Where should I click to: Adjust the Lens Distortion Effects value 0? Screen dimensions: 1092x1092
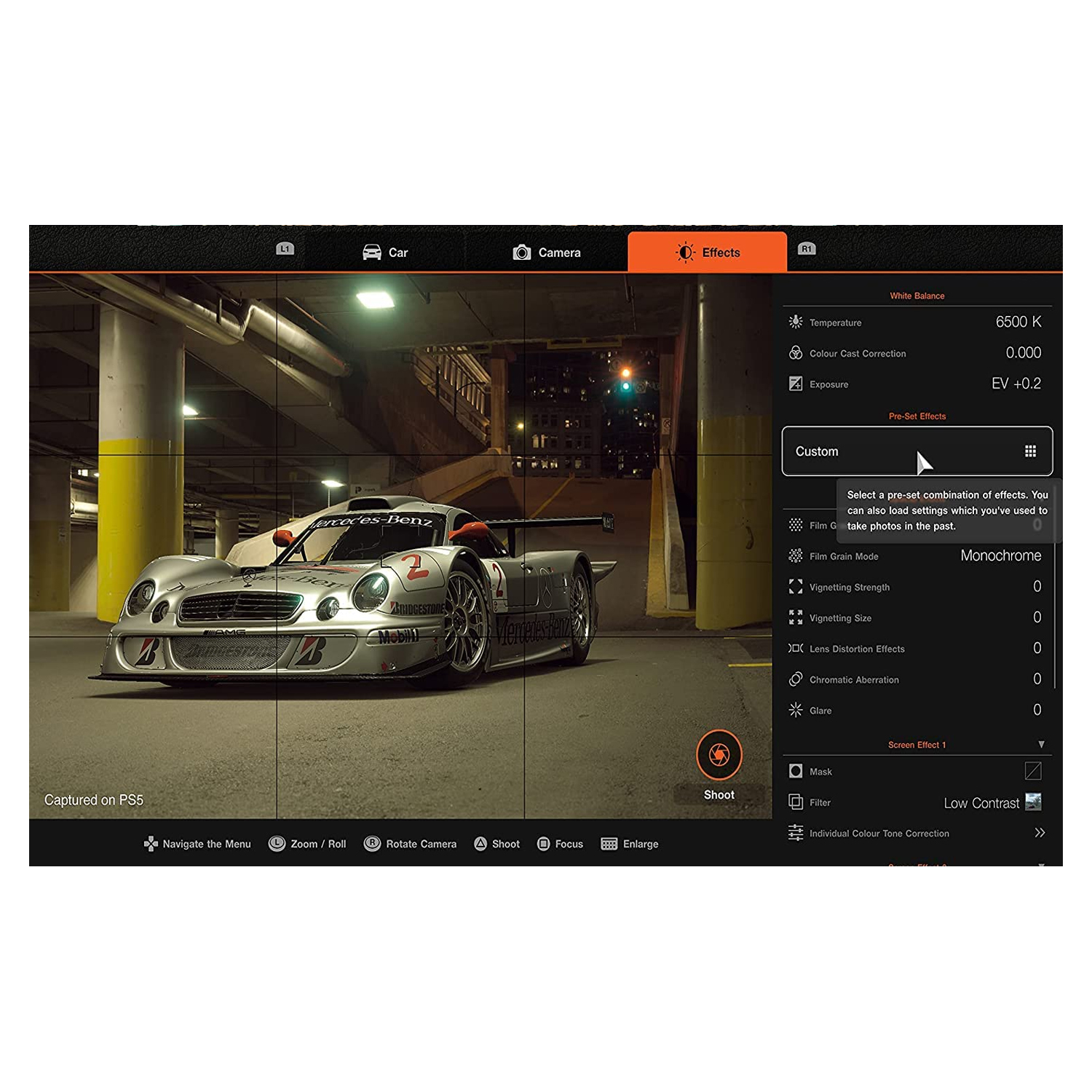coord(1037,648)
